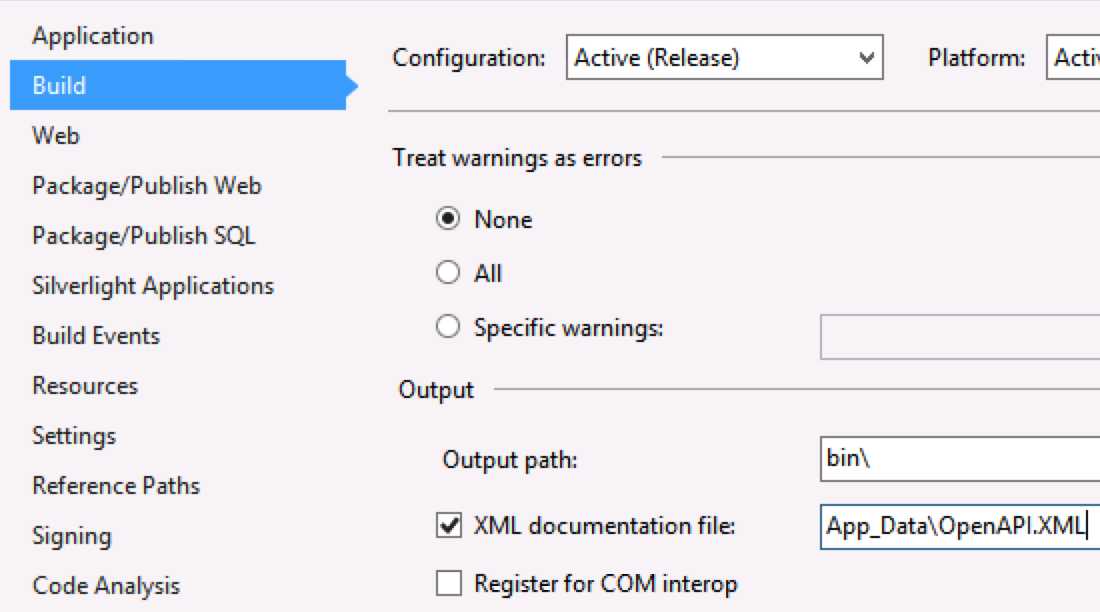Open the Signing tab
1100x612 pixels.
(x=72, y=536)
